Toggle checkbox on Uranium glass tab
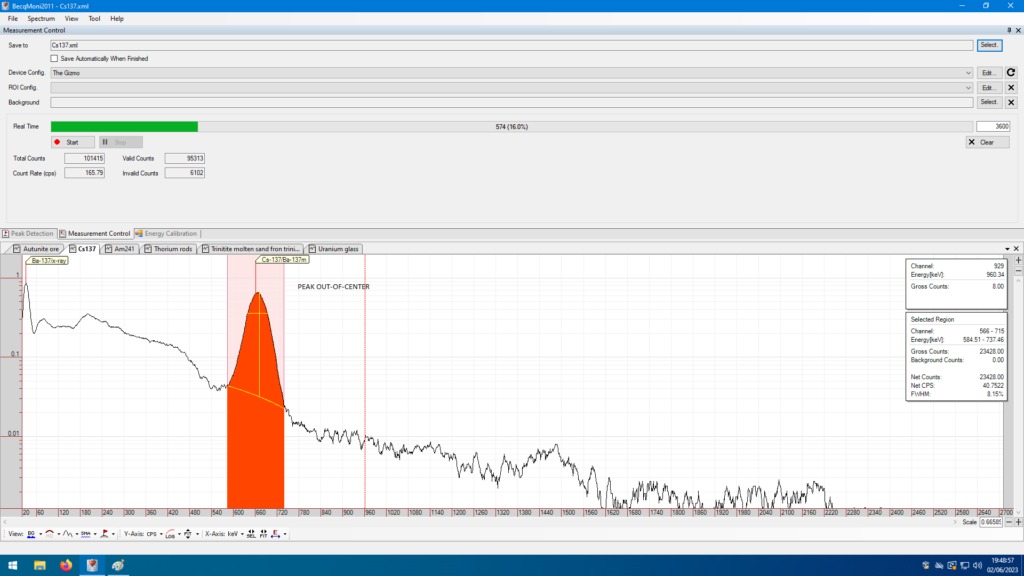Image resolution: width=1024 pixels, height=576 pixels. click(x=312, y=249)
